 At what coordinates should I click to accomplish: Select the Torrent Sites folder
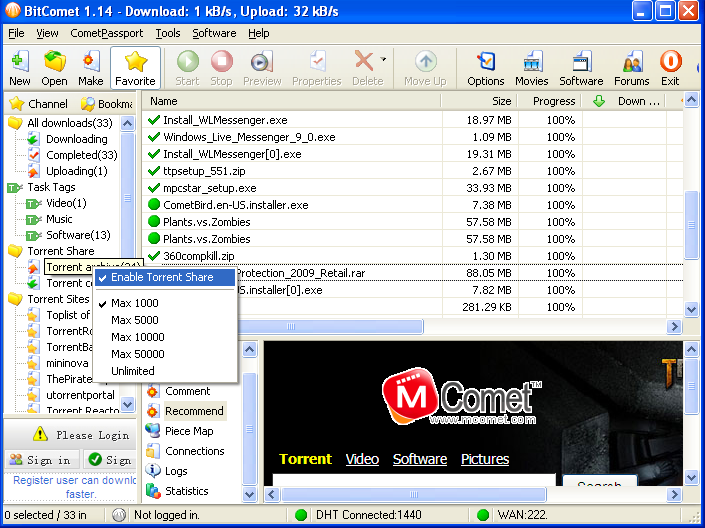point(58,299)
